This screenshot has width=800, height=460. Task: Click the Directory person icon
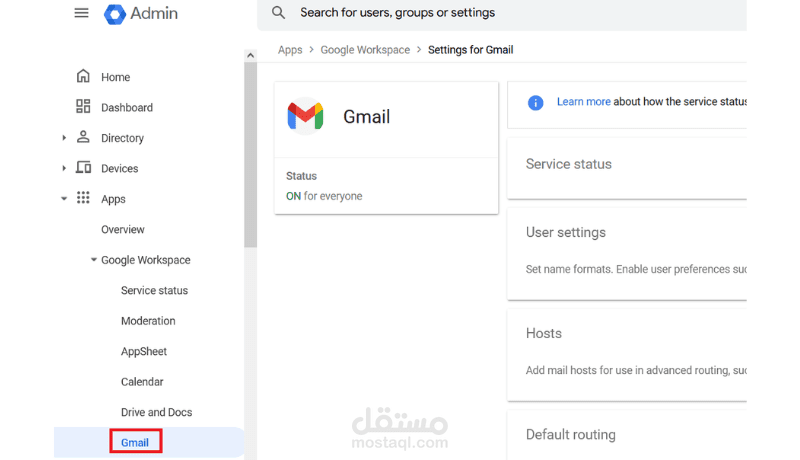83,138
